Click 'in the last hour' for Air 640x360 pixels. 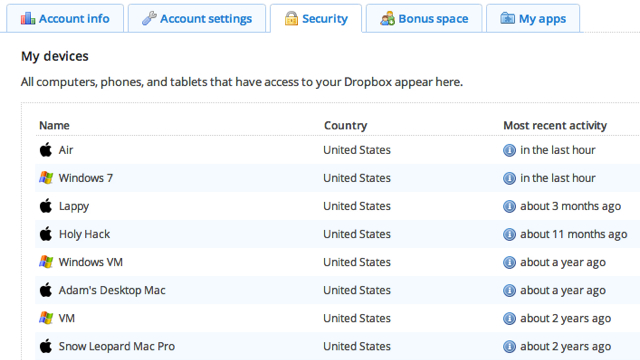click(x=558, y=150)
